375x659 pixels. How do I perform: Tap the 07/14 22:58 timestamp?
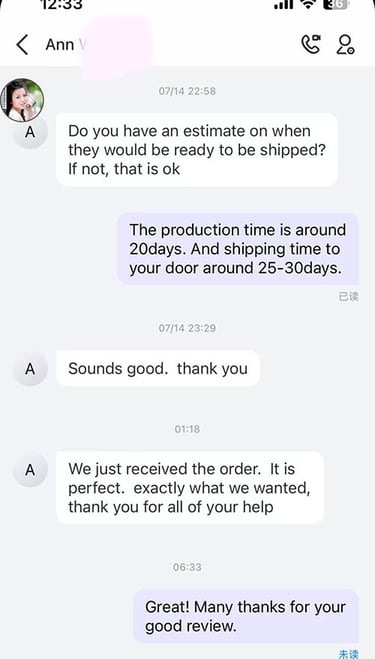click(187, 91)
